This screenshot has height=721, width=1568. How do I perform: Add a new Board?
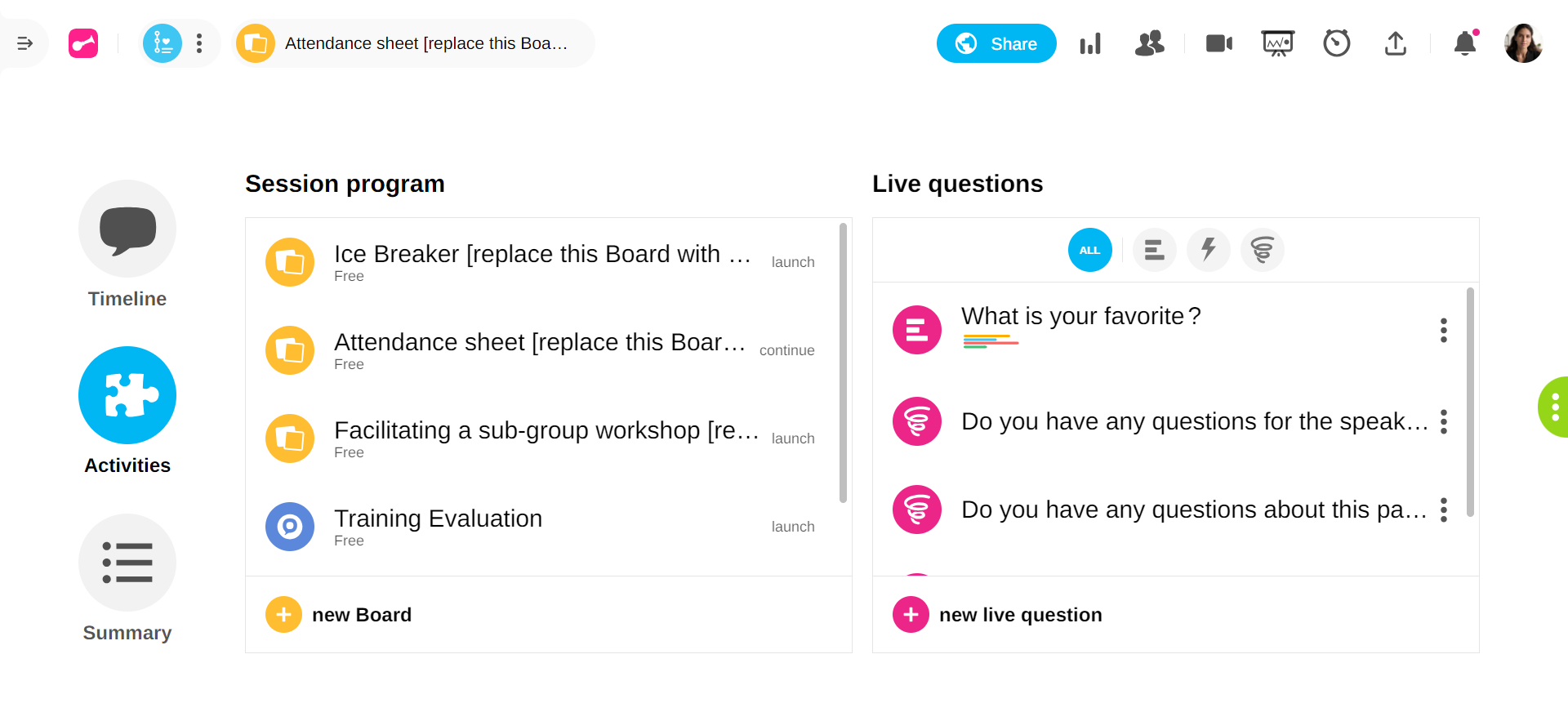coord(339,615)
